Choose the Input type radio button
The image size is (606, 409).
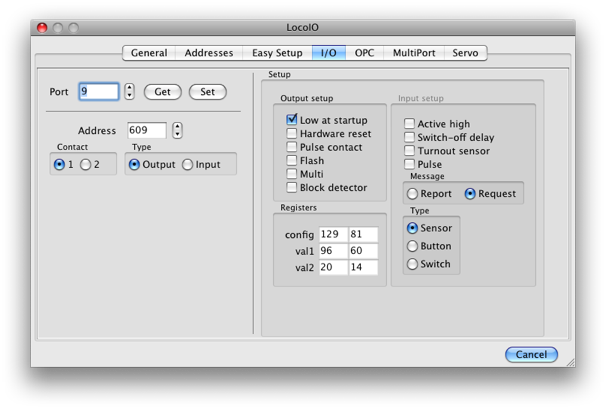tap(188, 165)
